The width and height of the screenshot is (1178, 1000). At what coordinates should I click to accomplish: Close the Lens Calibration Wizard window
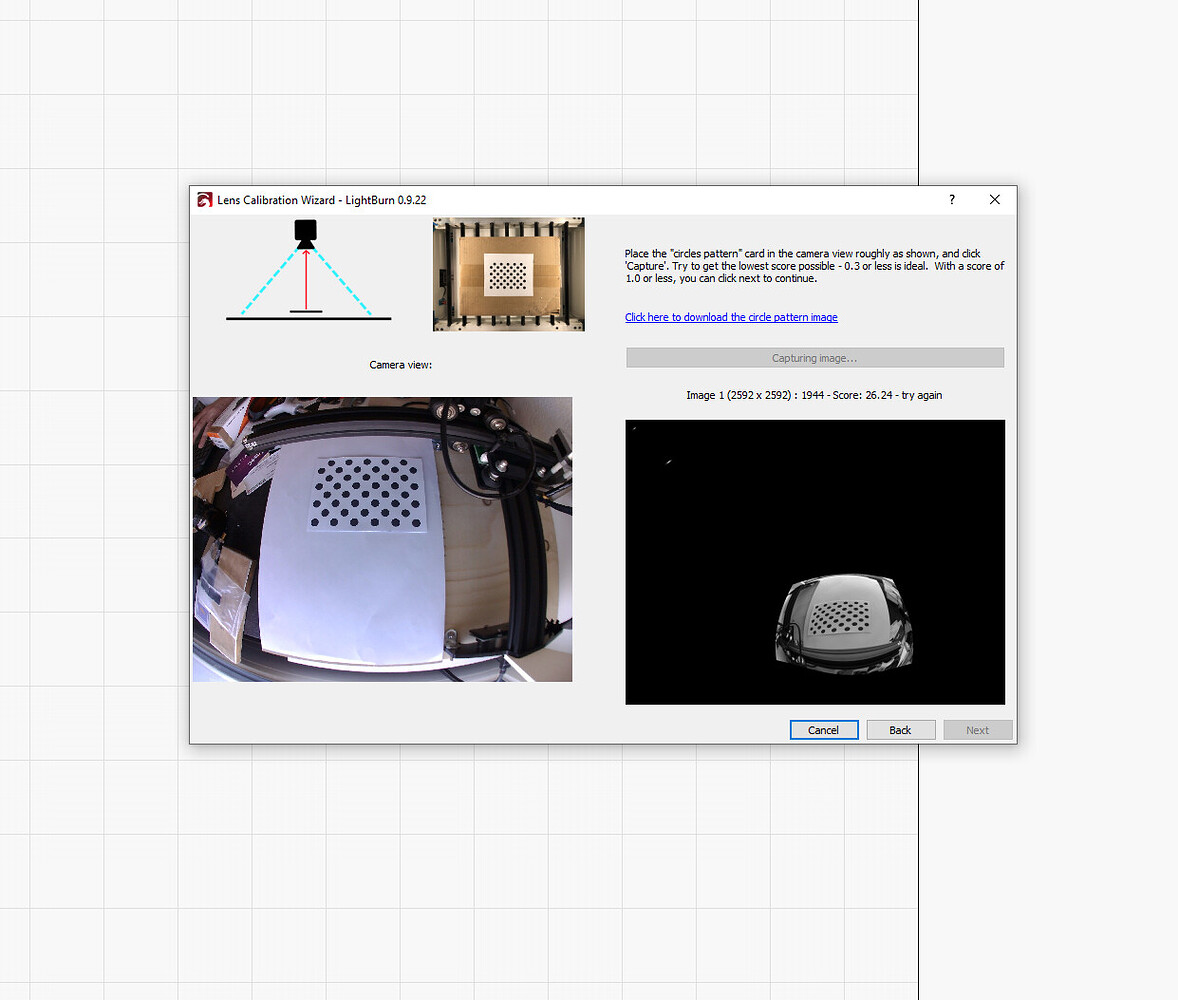pos(994,199)
